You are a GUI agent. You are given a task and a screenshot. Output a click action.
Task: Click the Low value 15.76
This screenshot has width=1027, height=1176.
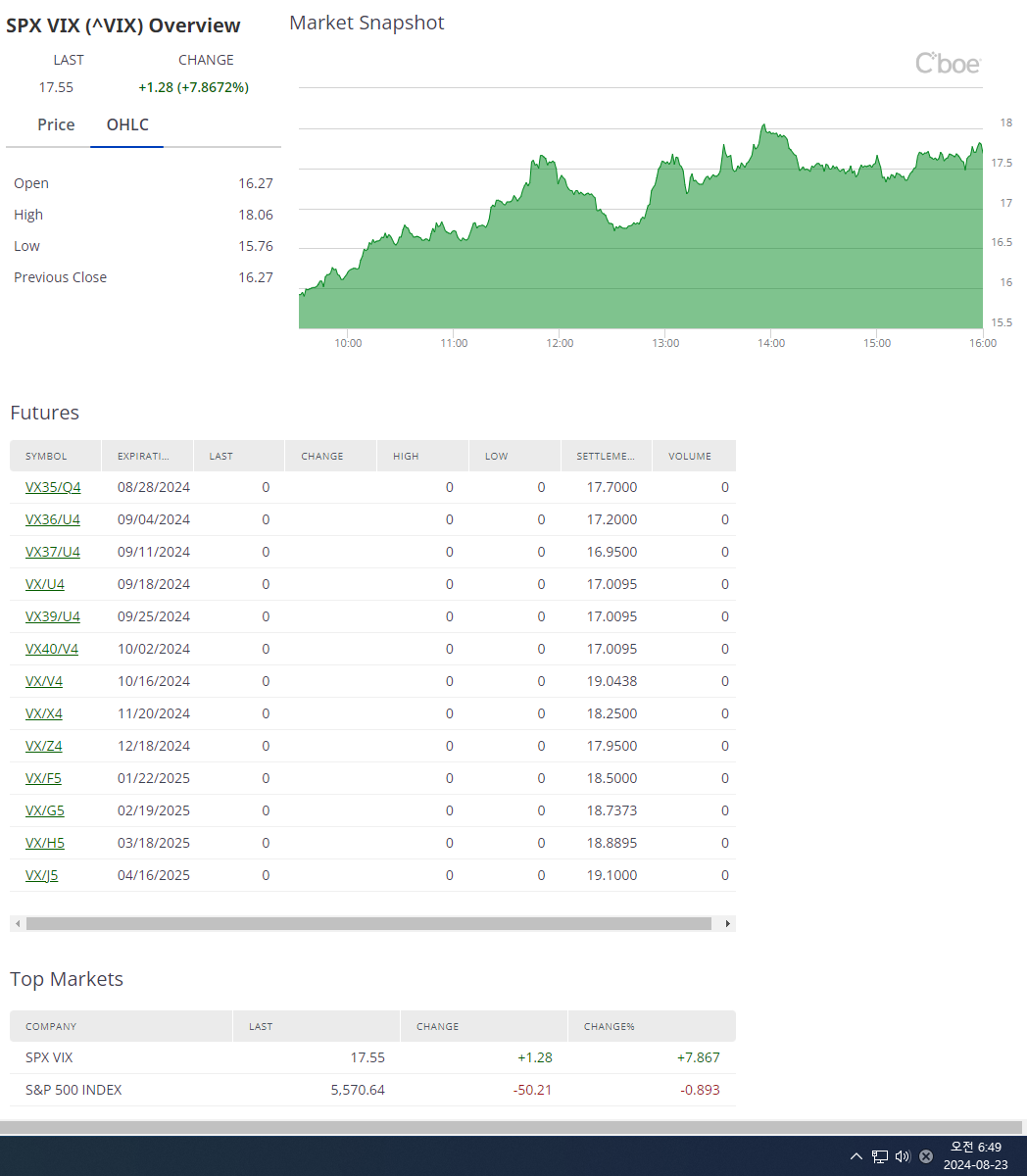tap(256, 246)
